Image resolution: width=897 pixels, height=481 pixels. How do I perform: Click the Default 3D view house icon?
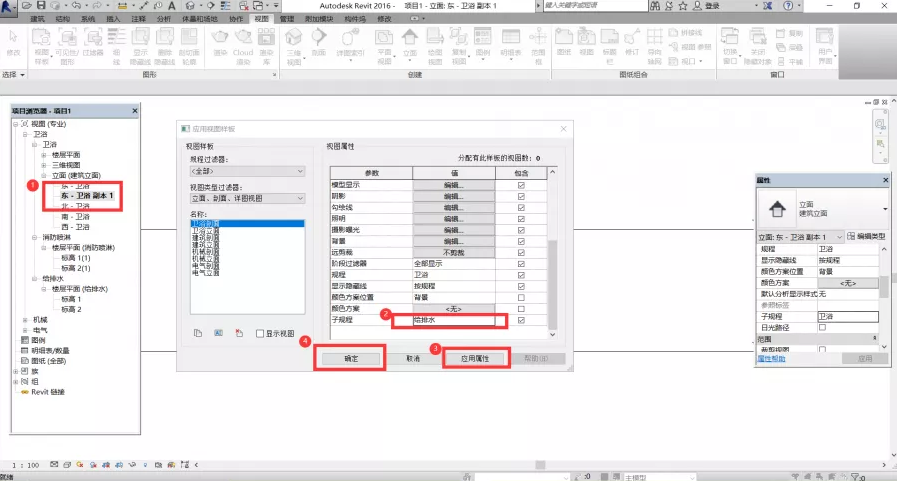pyautogui.click(x=190, y=6)
